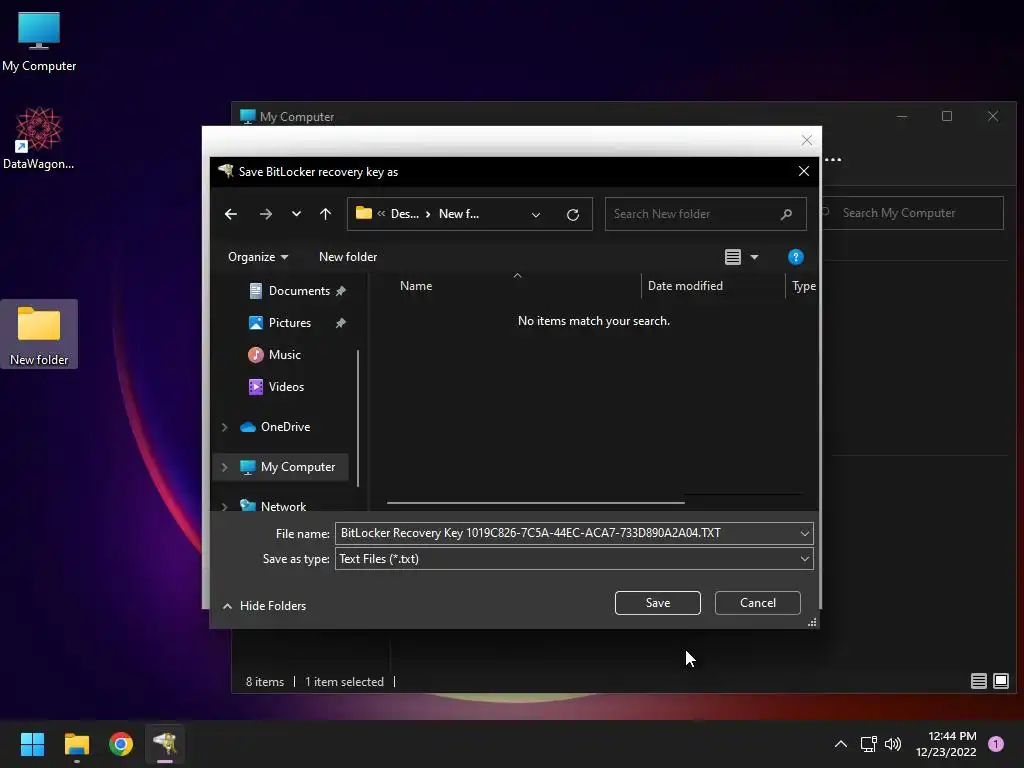The image size is (1024, 768).
Task: Click the horizontal scrollbar in file list
Action: click(536, 503)
